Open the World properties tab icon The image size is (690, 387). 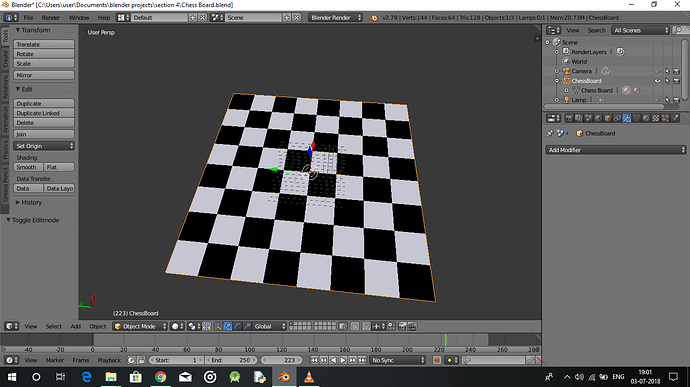pos(598,118)
